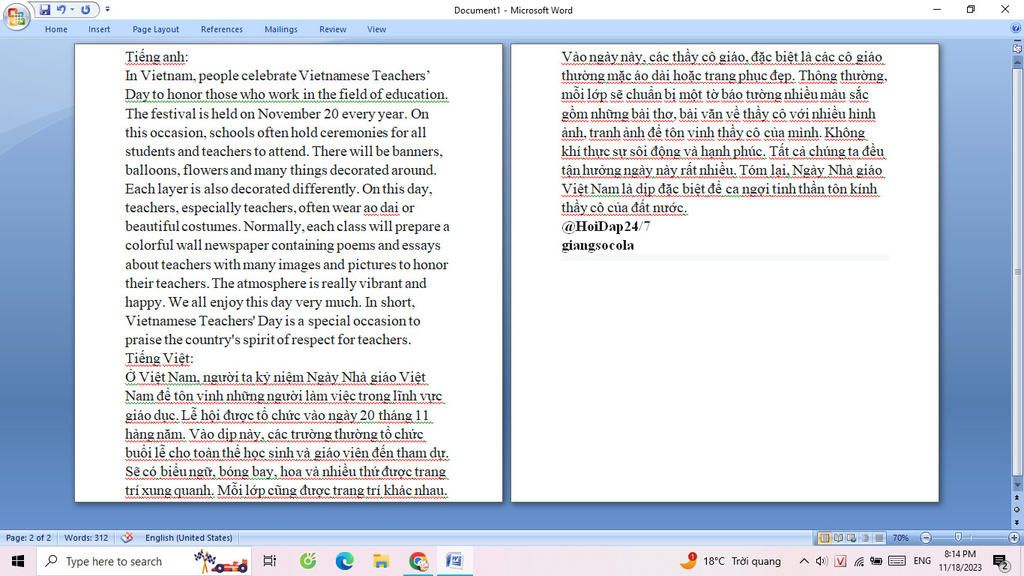Open File Explorer from taskbar
The image size is (1024, 576).
pos(381,561)
